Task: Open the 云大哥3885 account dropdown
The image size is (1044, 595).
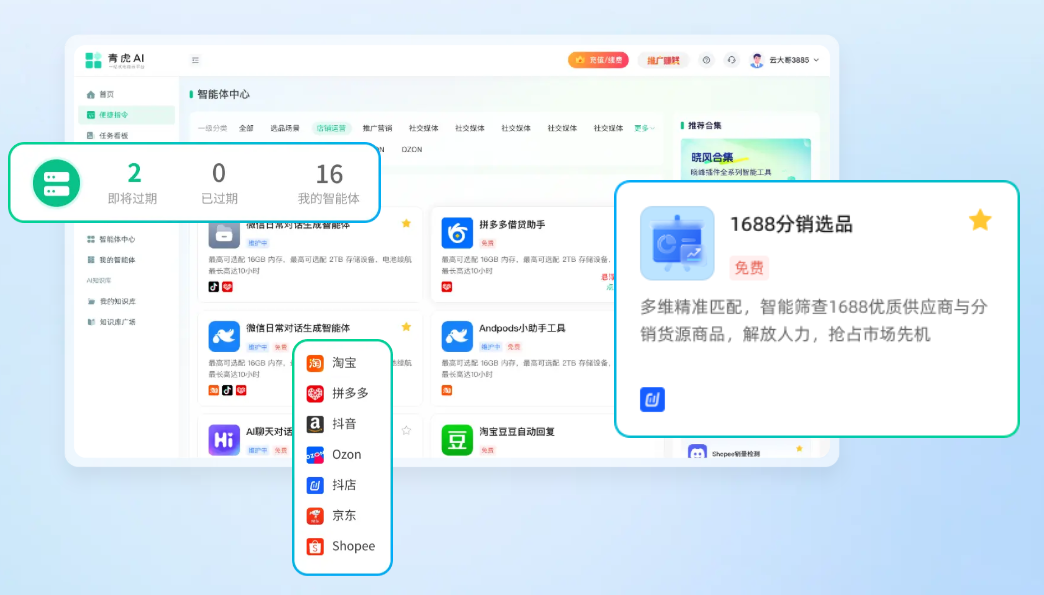Action: point(785,60)
